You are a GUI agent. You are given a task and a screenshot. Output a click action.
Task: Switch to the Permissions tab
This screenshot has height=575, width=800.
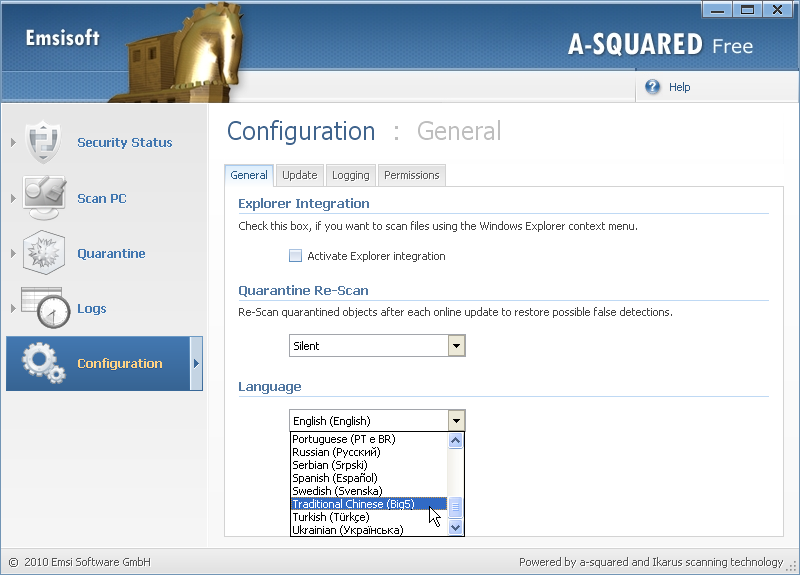pos(412,175)
